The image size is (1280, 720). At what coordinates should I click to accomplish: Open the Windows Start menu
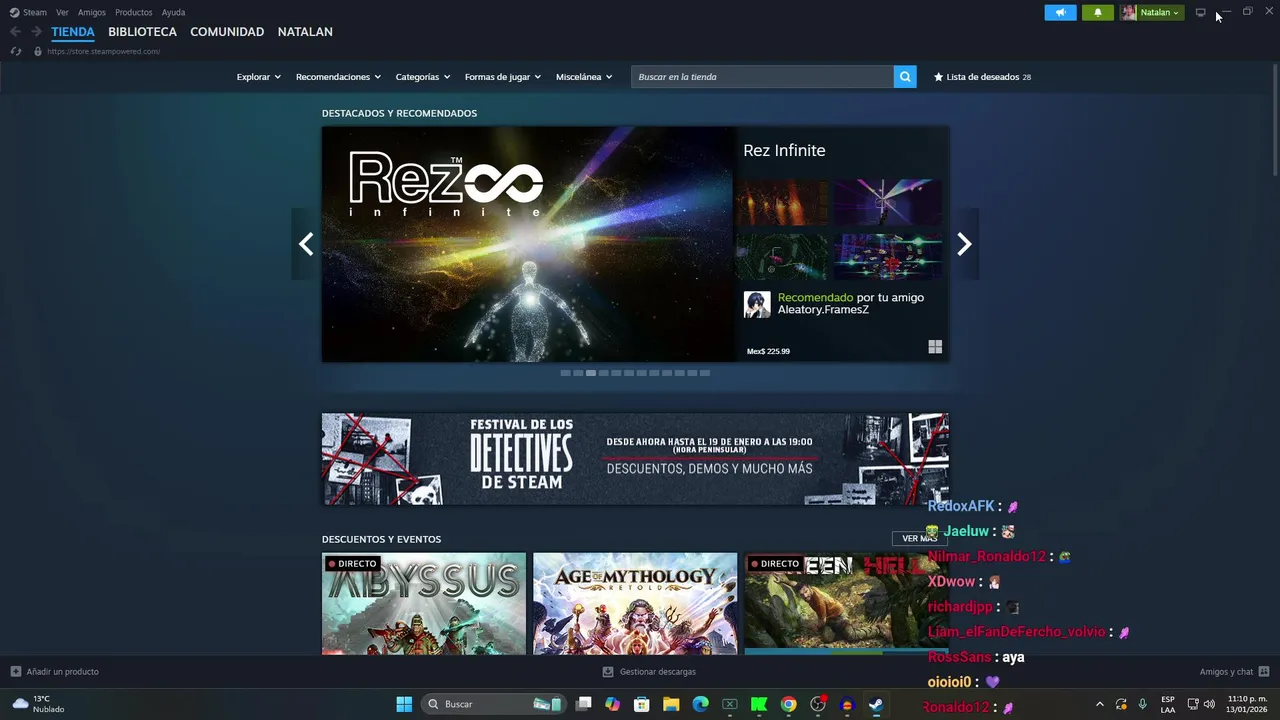[404, 704]
